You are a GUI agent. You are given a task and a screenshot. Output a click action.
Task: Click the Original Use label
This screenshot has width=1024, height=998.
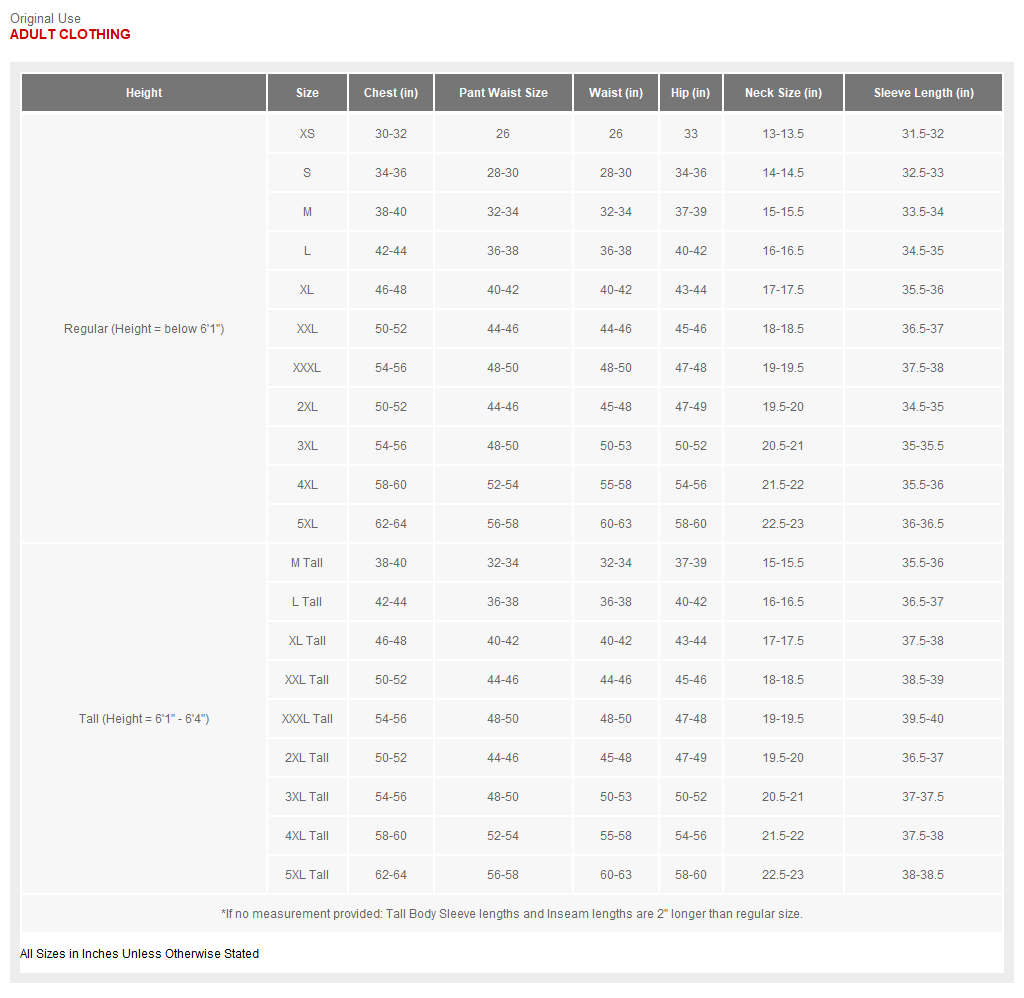point(45,18)
